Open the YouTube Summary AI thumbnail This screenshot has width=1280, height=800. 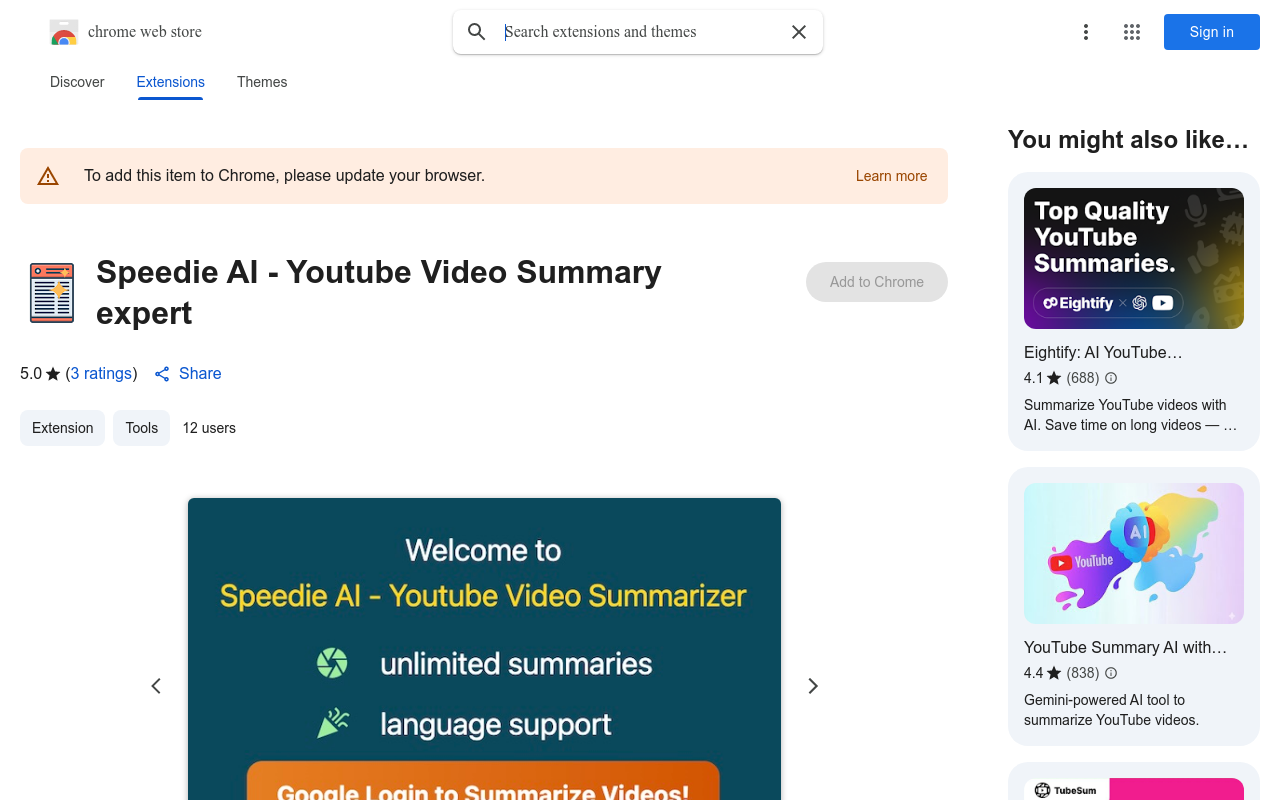1134,553
